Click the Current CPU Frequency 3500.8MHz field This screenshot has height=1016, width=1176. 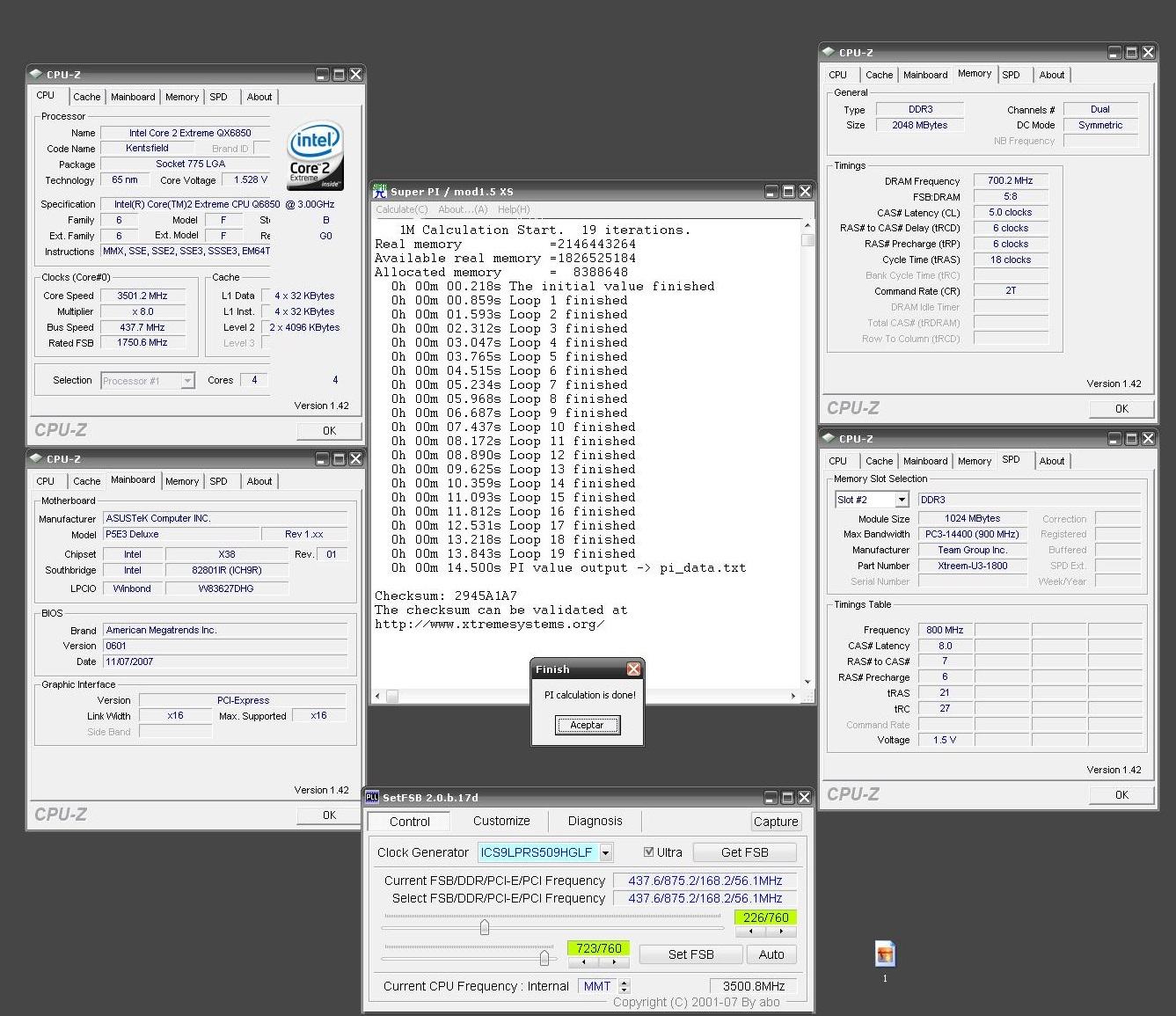click(754, 986)
